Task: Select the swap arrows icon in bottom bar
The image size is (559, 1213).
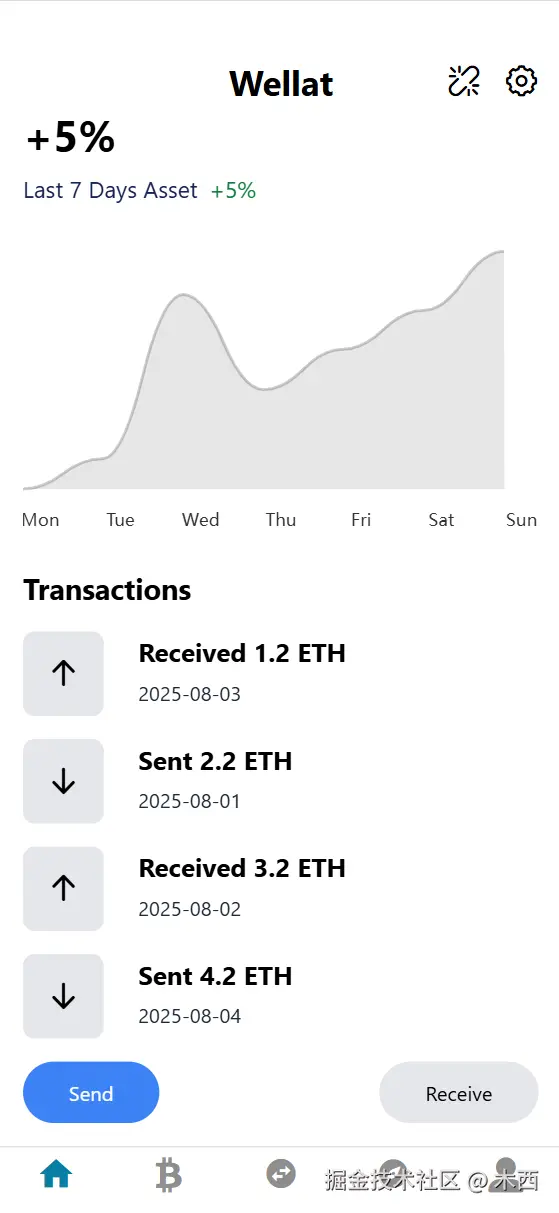Action: pyautogui.click(x=281, y=1173)
